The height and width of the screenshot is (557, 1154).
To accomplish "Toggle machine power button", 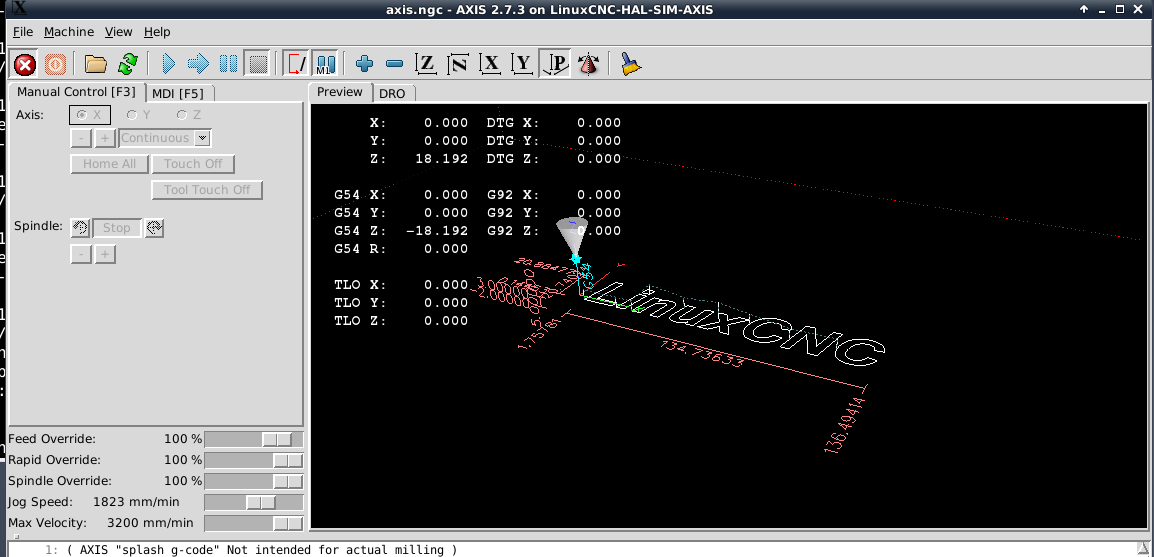I will pyautogui.click(x=55, y=64).
